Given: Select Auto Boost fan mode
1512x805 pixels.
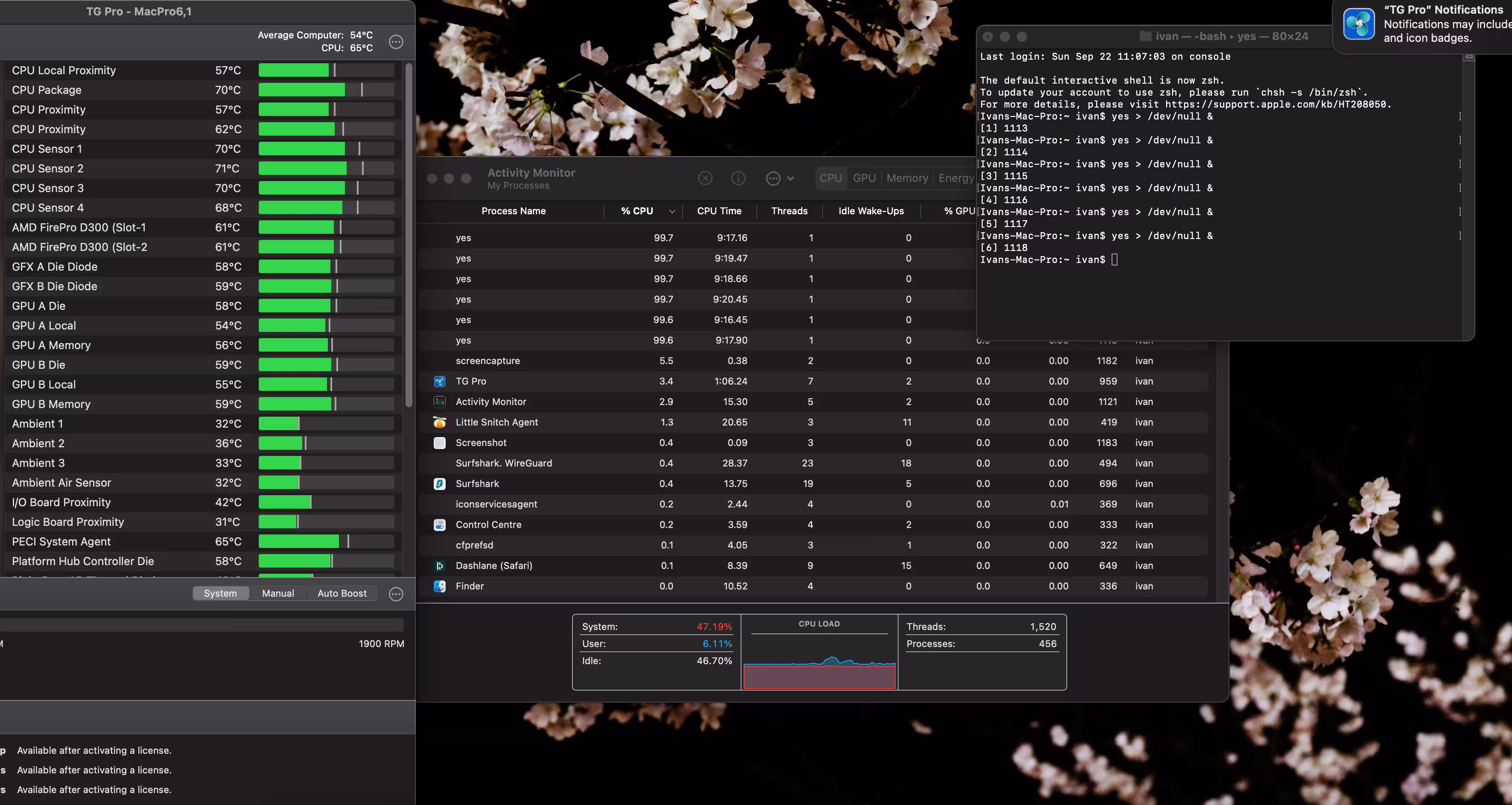Looking at the screenshot, I should [x=342, y=594].
